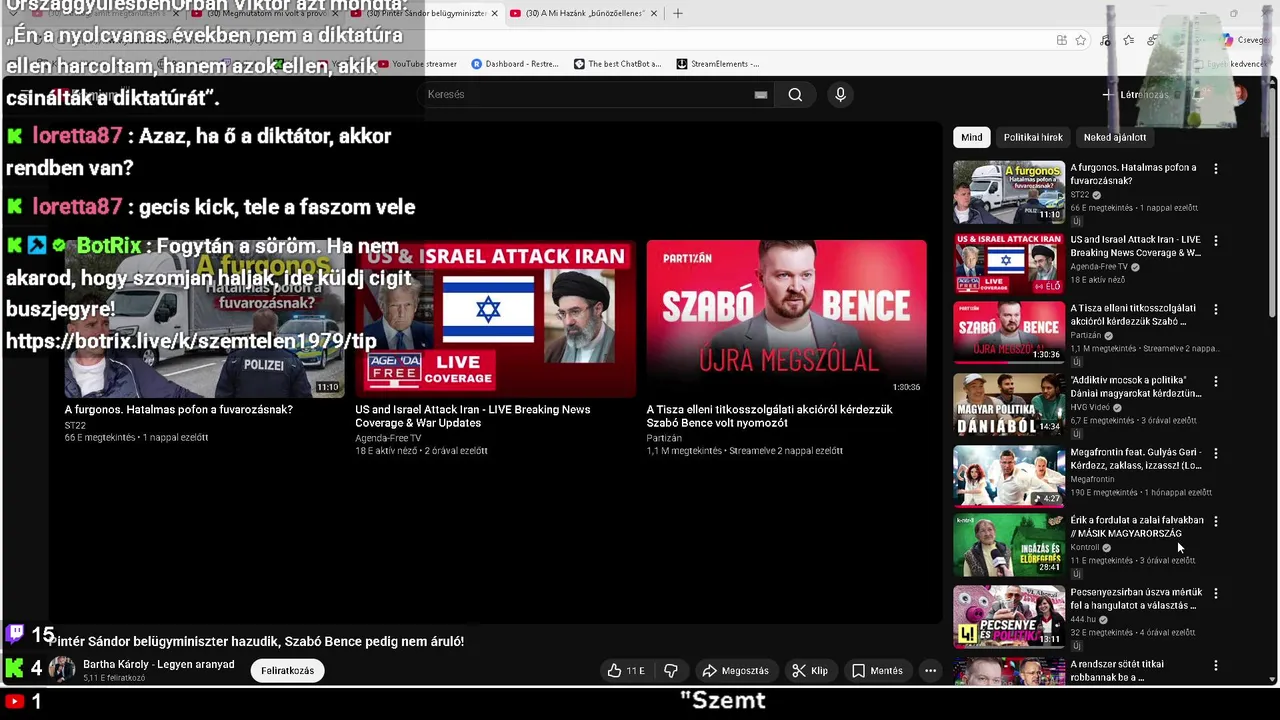Image resolution: width=1280 pixels, height=720 pixels.
Task: Open the YouTube streamer bookmark
Action: coord(417,64)
